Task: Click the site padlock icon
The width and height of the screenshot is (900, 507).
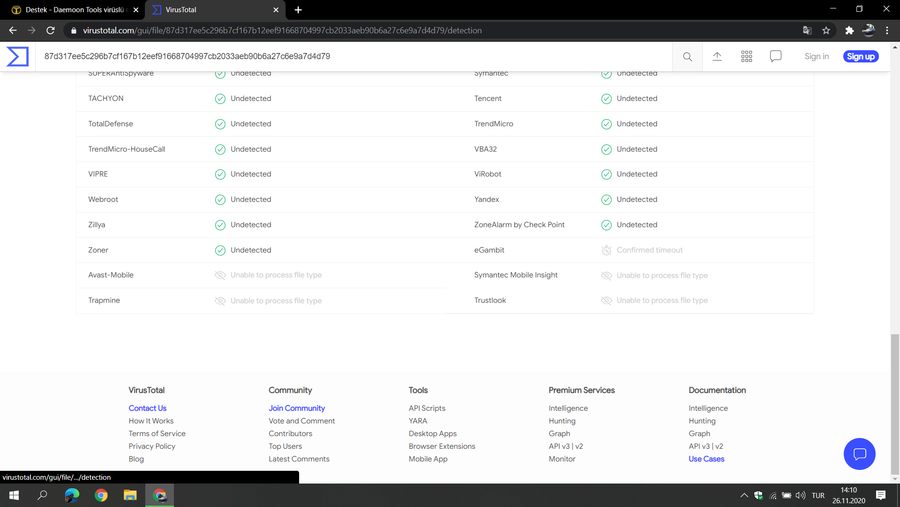Action: coord(73,30)
